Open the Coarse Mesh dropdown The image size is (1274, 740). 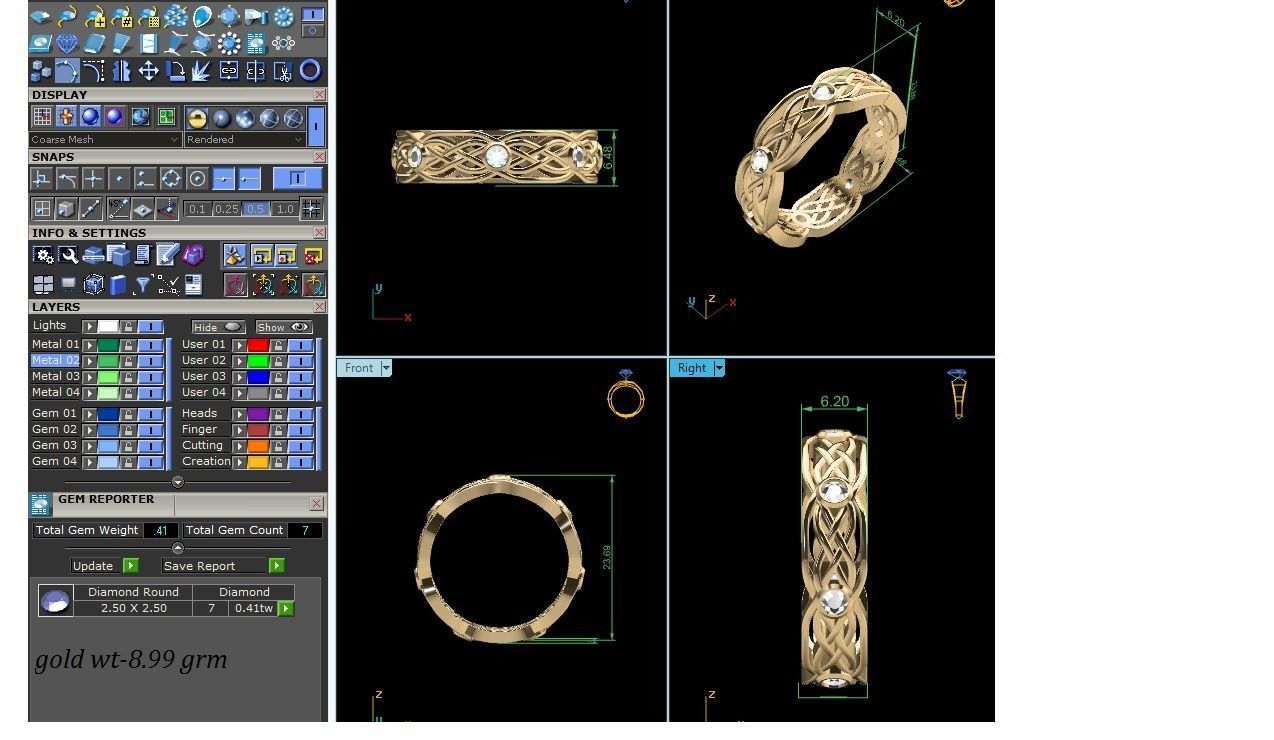pos(105,139)
